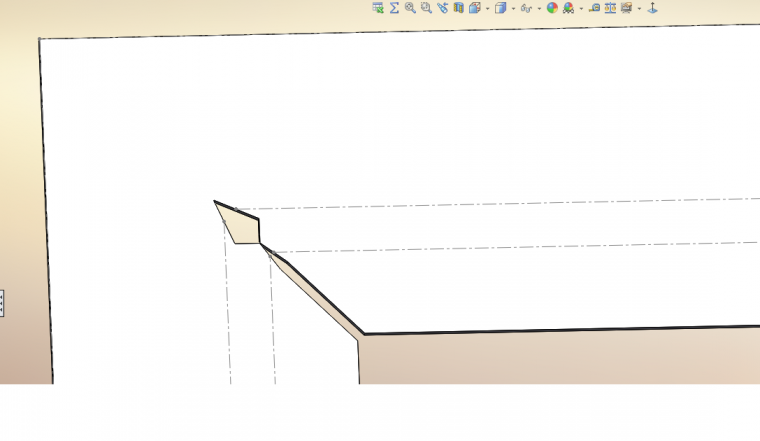Open Edit Appearance color ball
Image resolution: width=760 pixels, height=441 pixels.
tap(552, 8)
